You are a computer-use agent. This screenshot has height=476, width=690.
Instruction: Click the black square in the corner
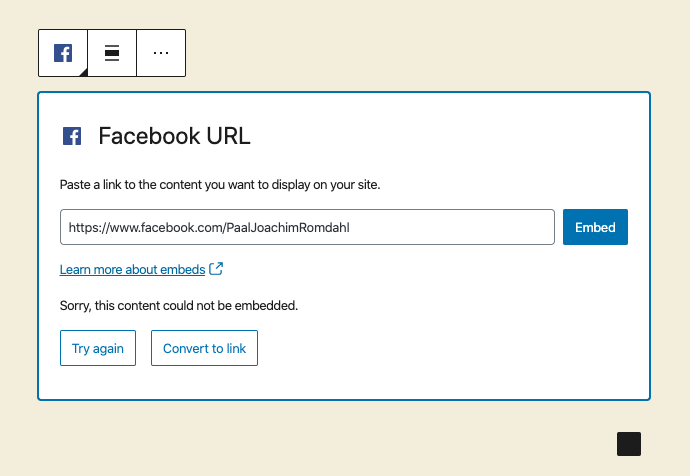point(629,444)
